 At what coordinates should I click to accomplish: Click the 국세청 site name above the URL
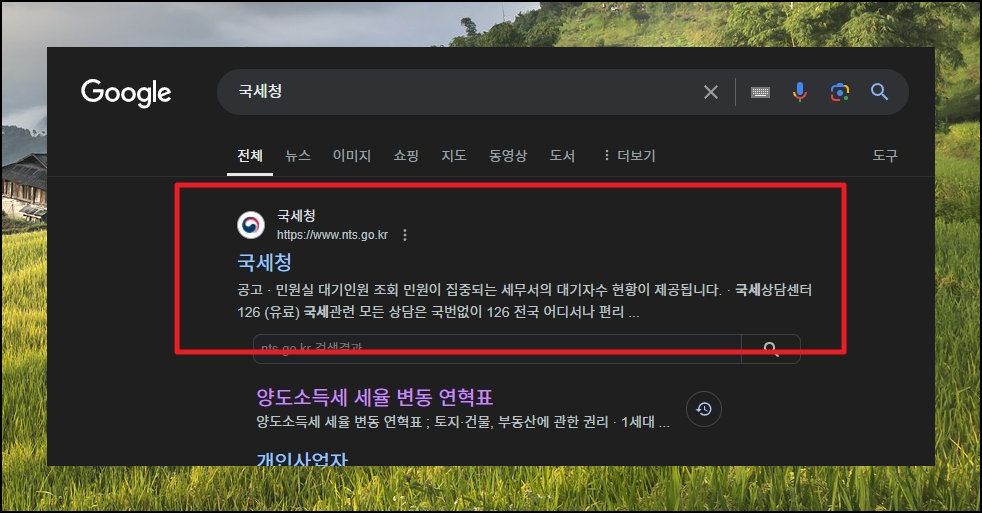[296, 215]
